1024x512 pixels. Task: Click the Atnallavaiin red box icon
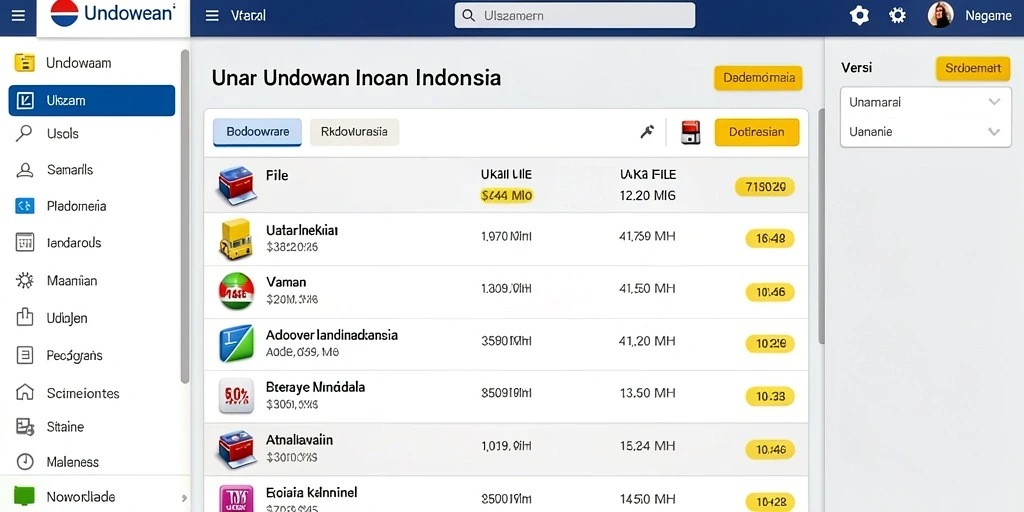pyautogui.click(x=235, y=449)
